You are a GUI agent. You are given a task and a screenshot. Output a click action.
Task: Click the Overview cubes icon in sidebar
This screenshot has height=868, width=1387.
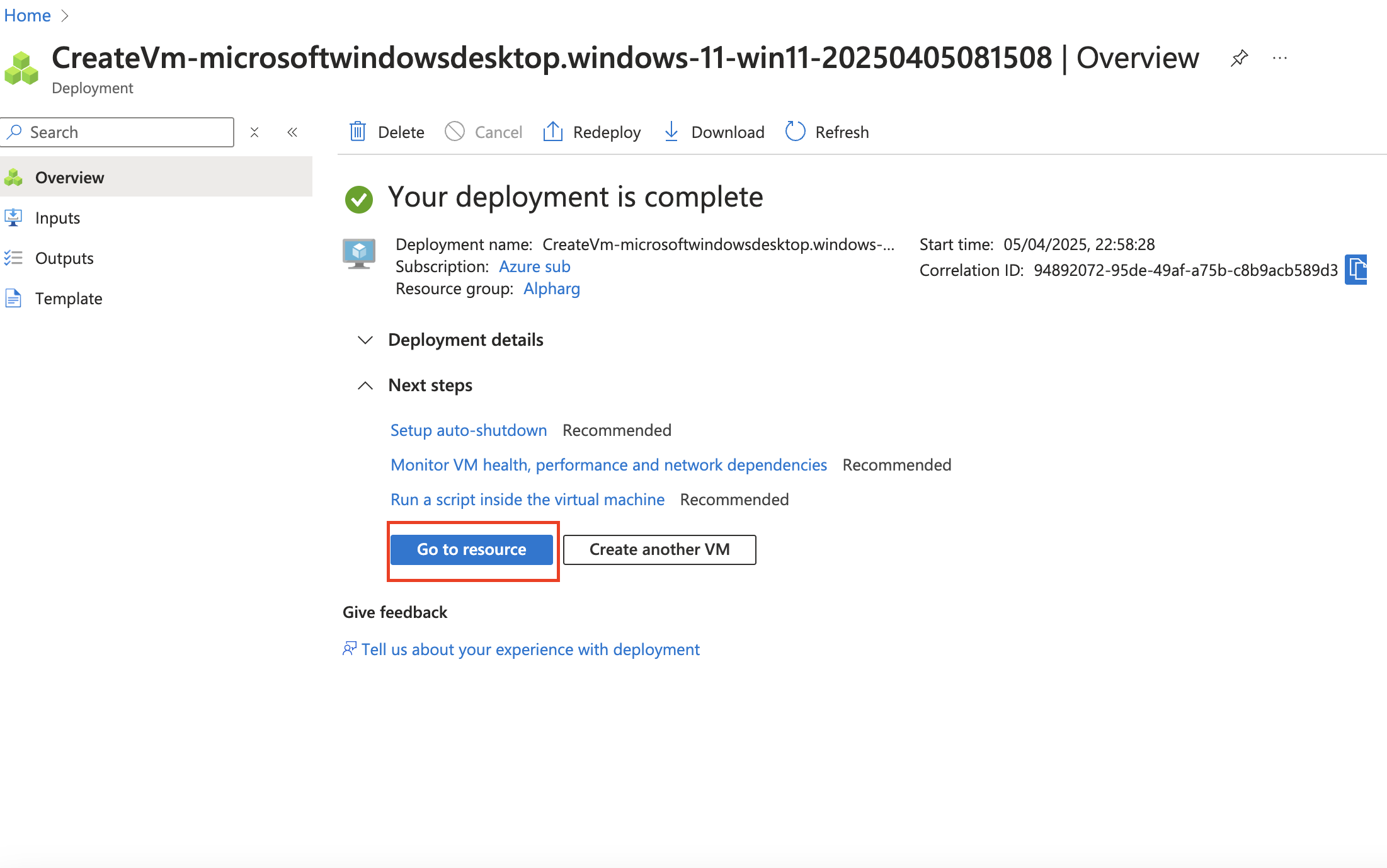pos(13,178)
